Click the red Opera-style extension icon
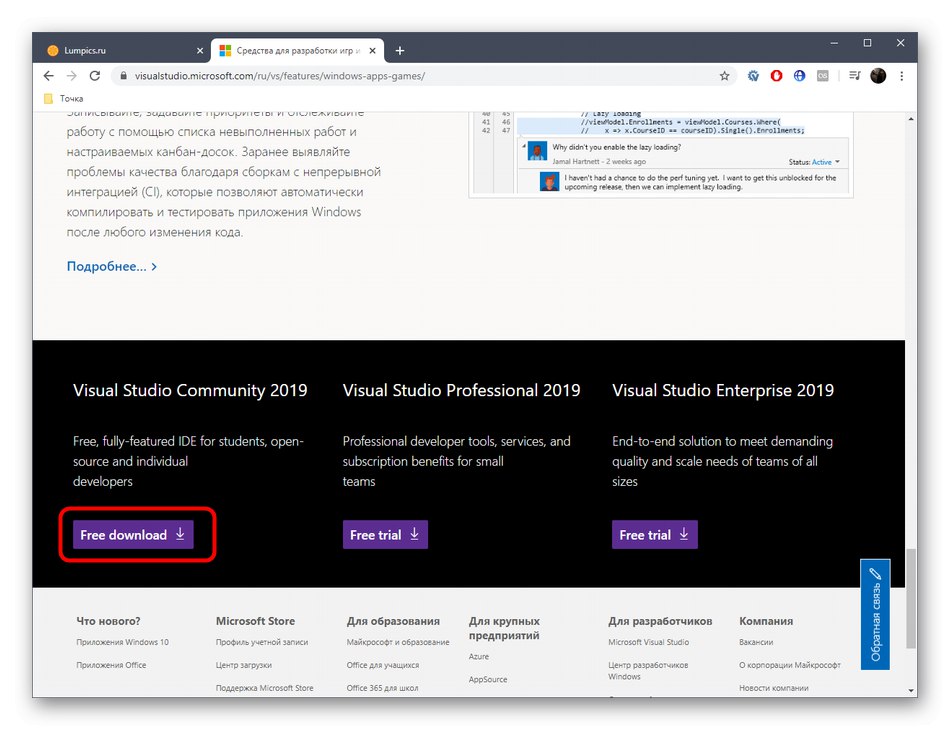950x730 pixels. coord(776,75)
